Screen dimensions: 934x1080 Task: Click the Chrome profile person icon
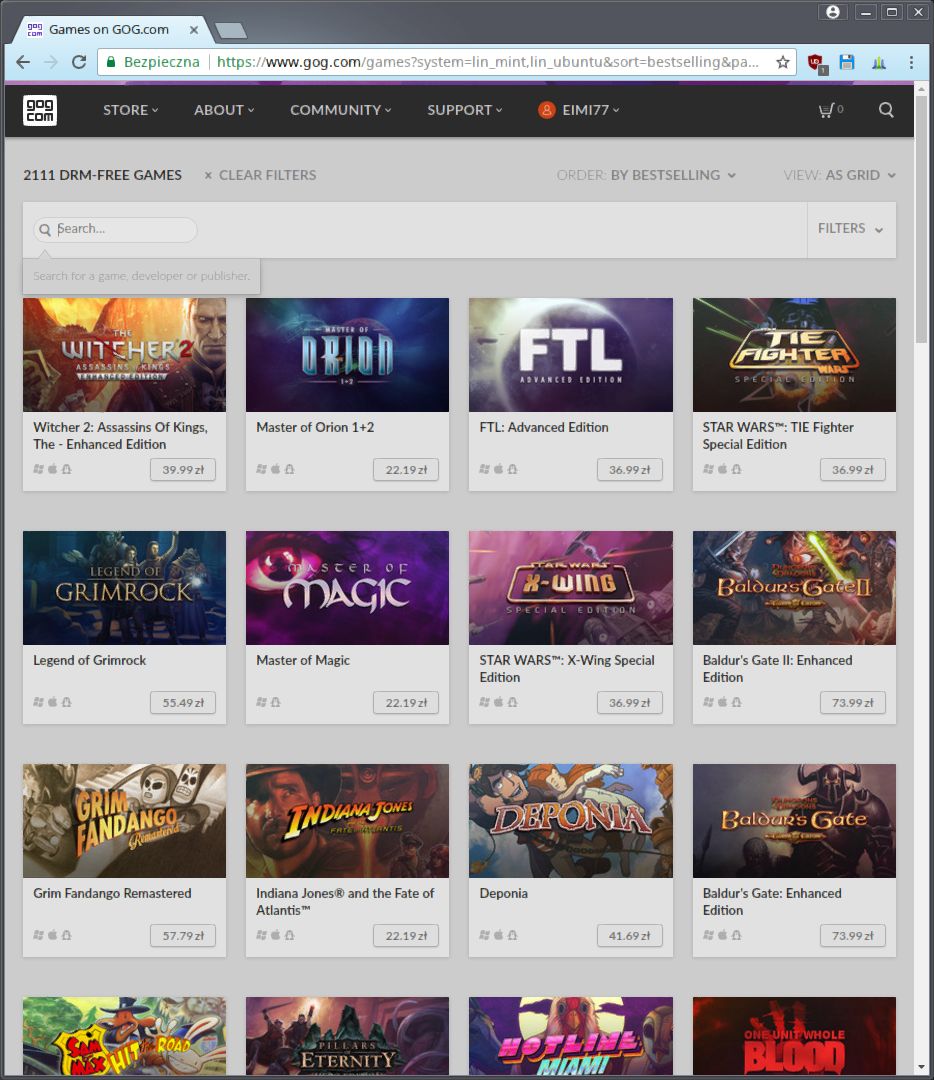(833, 12)
